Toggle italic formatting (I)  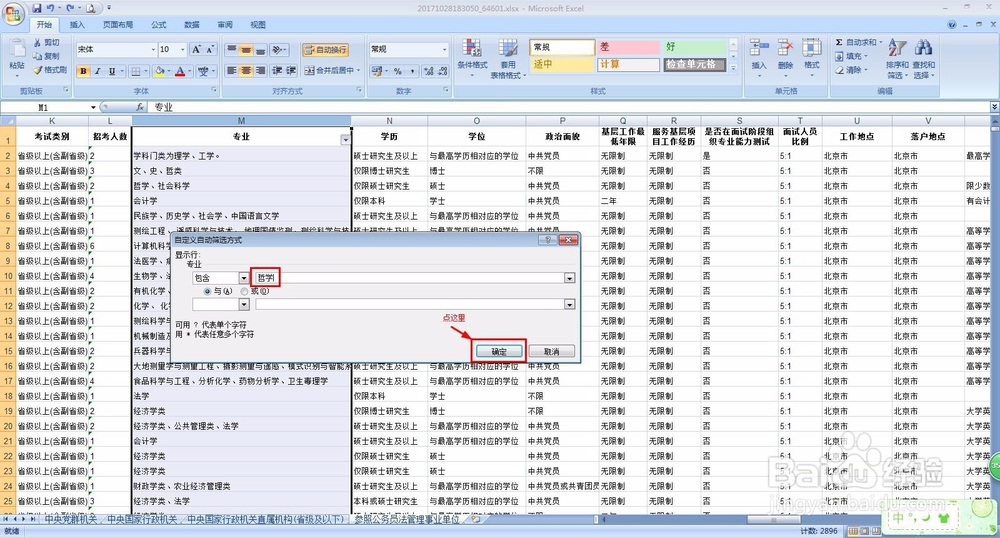[98, 71]
